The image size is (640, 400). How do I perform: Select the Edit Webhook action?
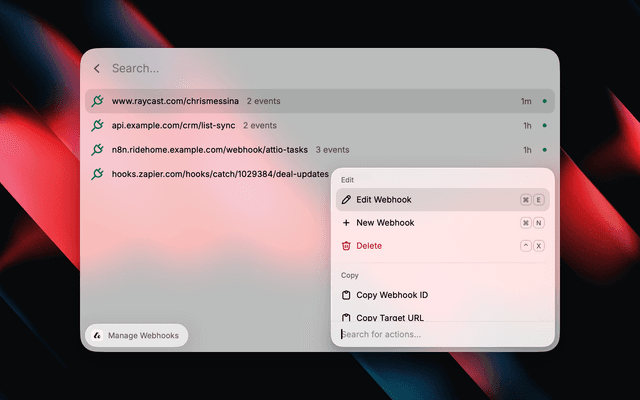[x=443, y=200]
